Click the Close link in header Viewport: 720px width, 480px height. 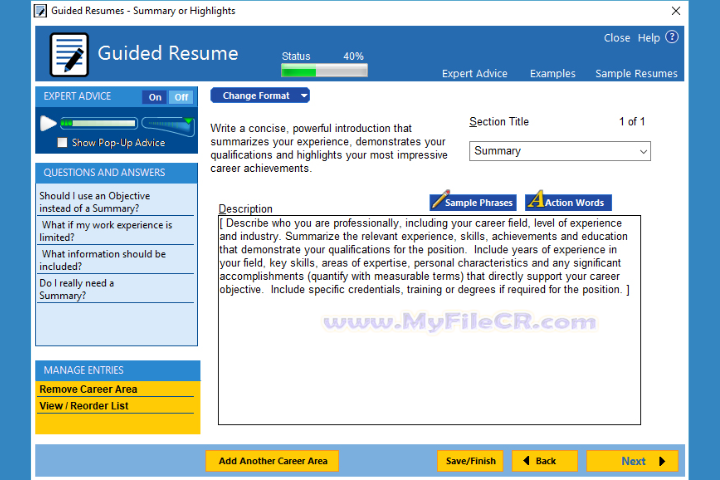[x=617, y=38]
